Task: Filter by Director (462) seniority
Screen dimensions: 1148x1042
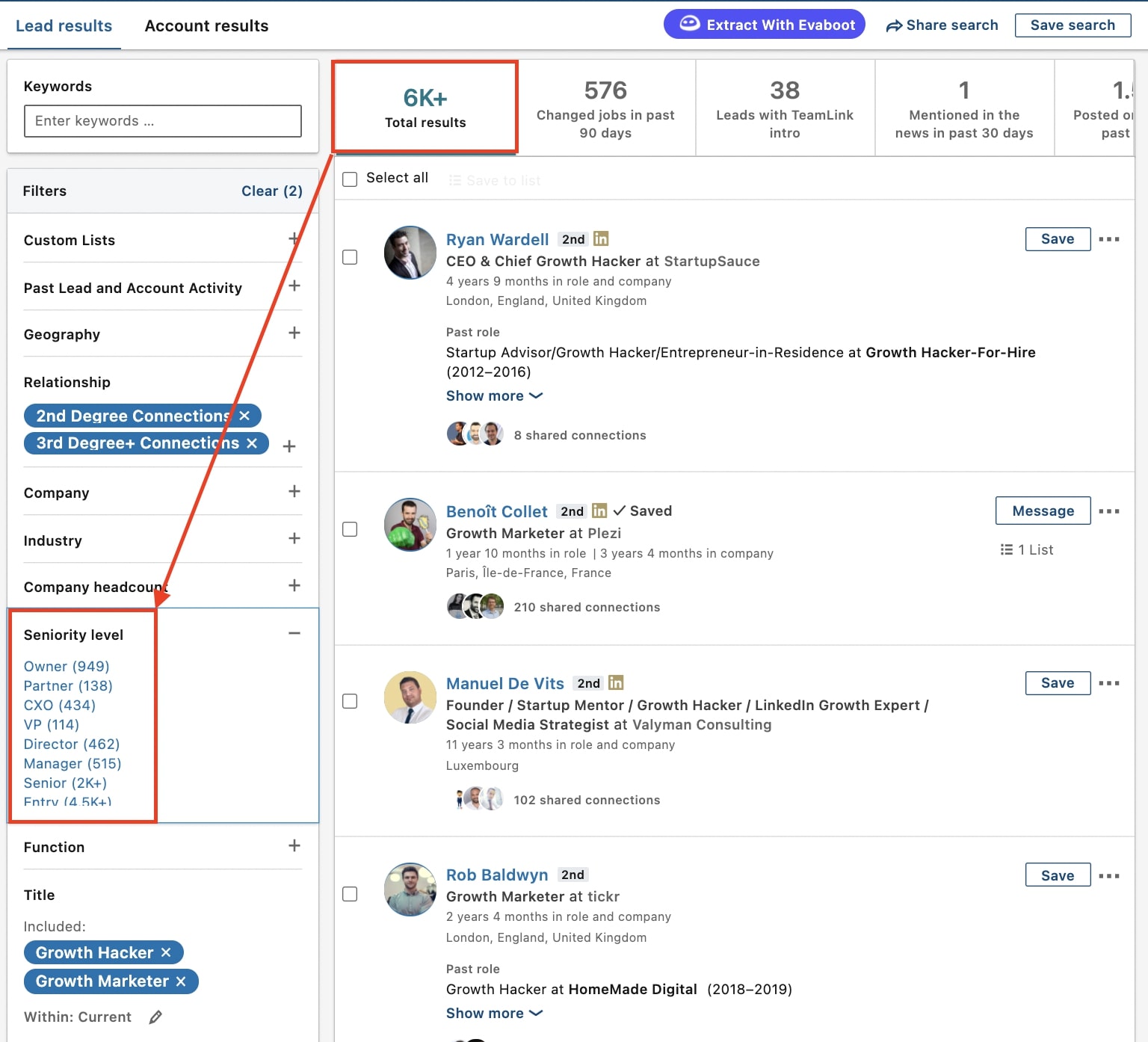Action: 72,744
